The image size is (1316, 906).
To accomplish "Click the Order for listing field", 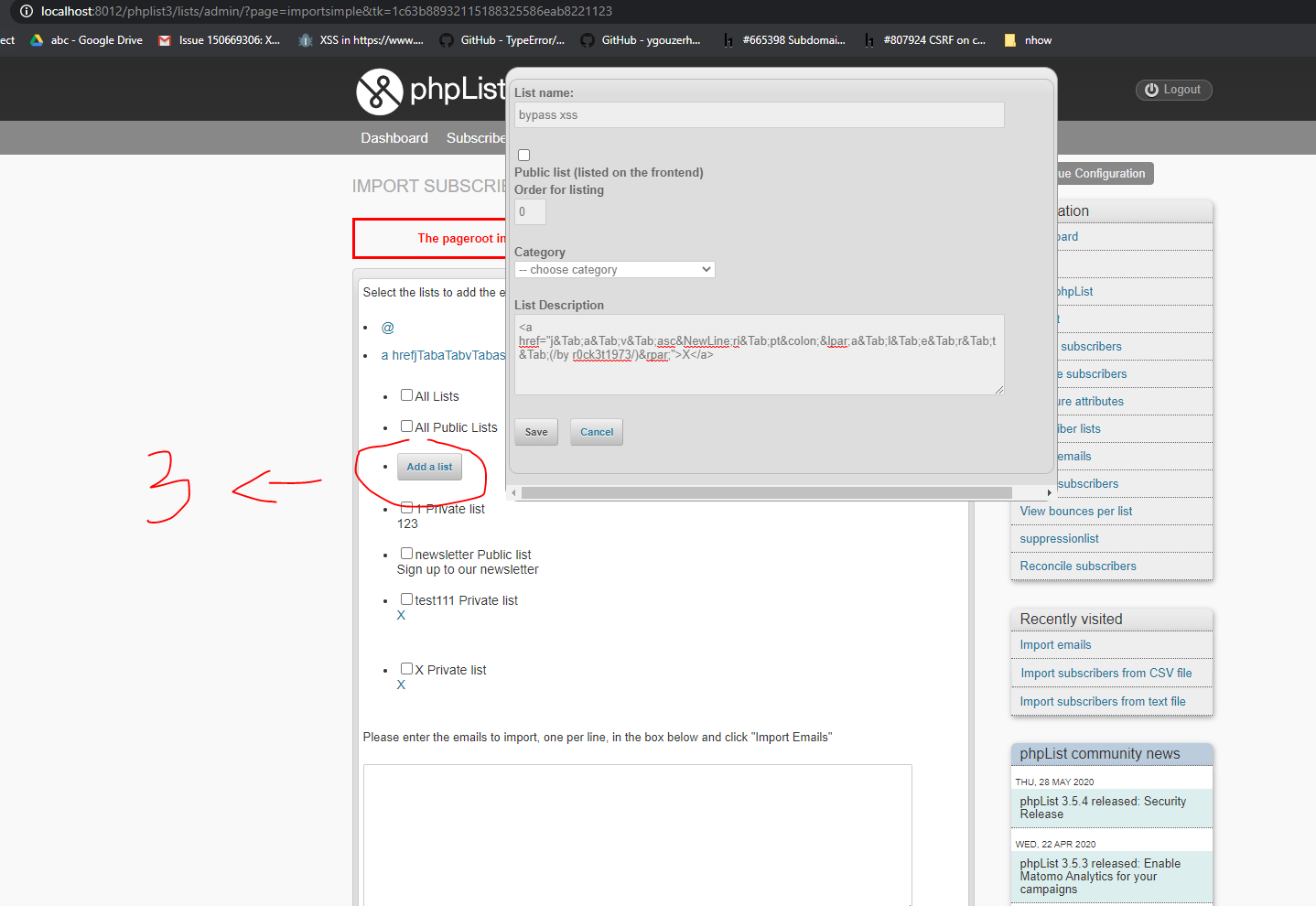I will (530, 211).
